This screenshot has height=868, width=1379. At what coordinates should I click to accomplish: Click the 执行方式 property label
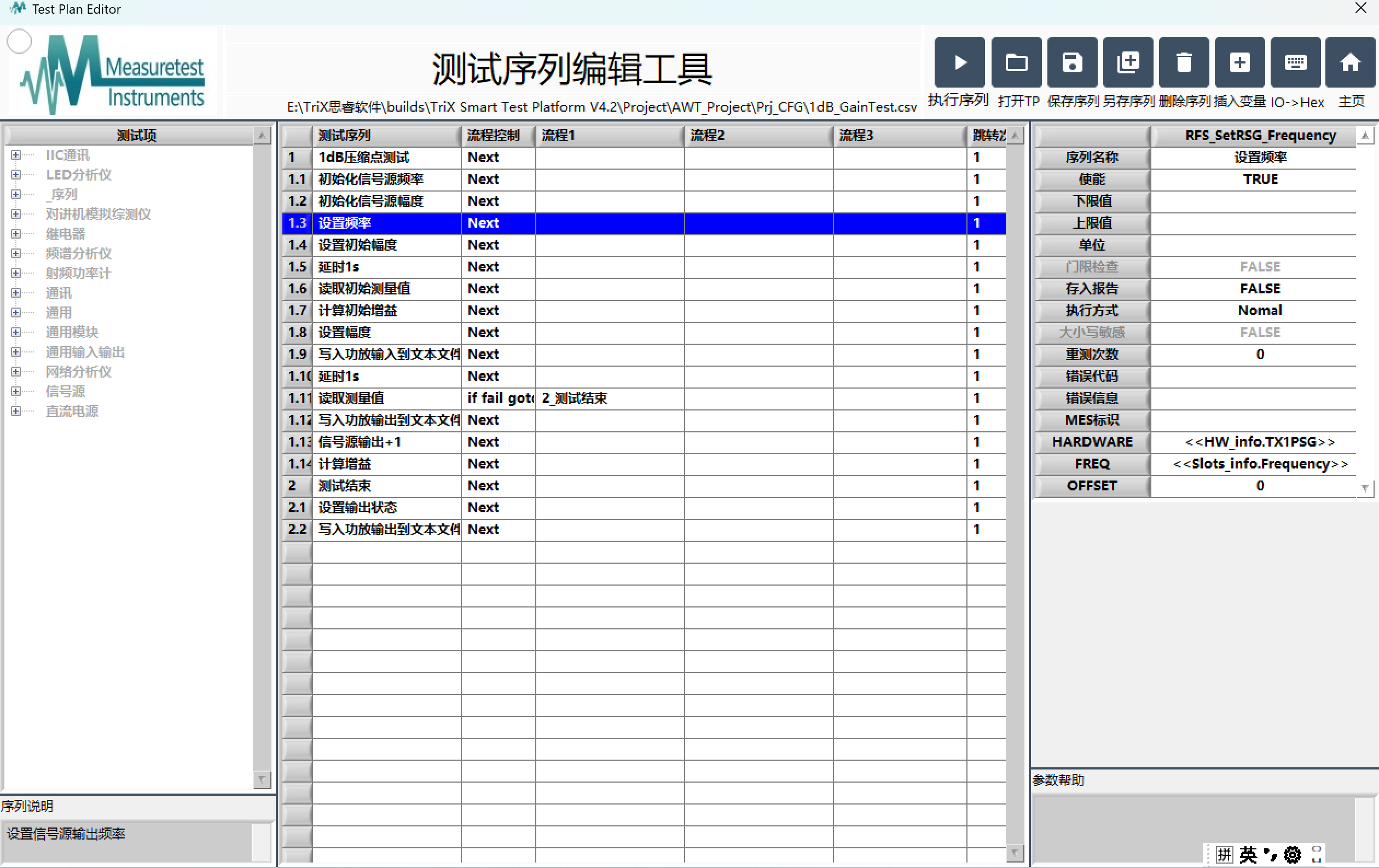1092,311
